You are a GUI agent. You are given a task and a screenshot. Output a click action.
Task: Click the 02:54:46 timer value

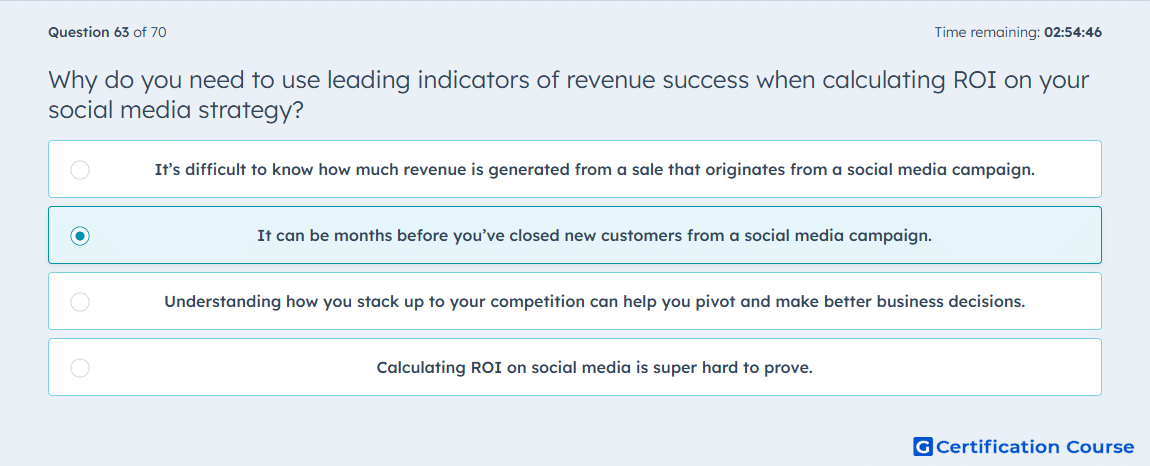coord(1072,32)
